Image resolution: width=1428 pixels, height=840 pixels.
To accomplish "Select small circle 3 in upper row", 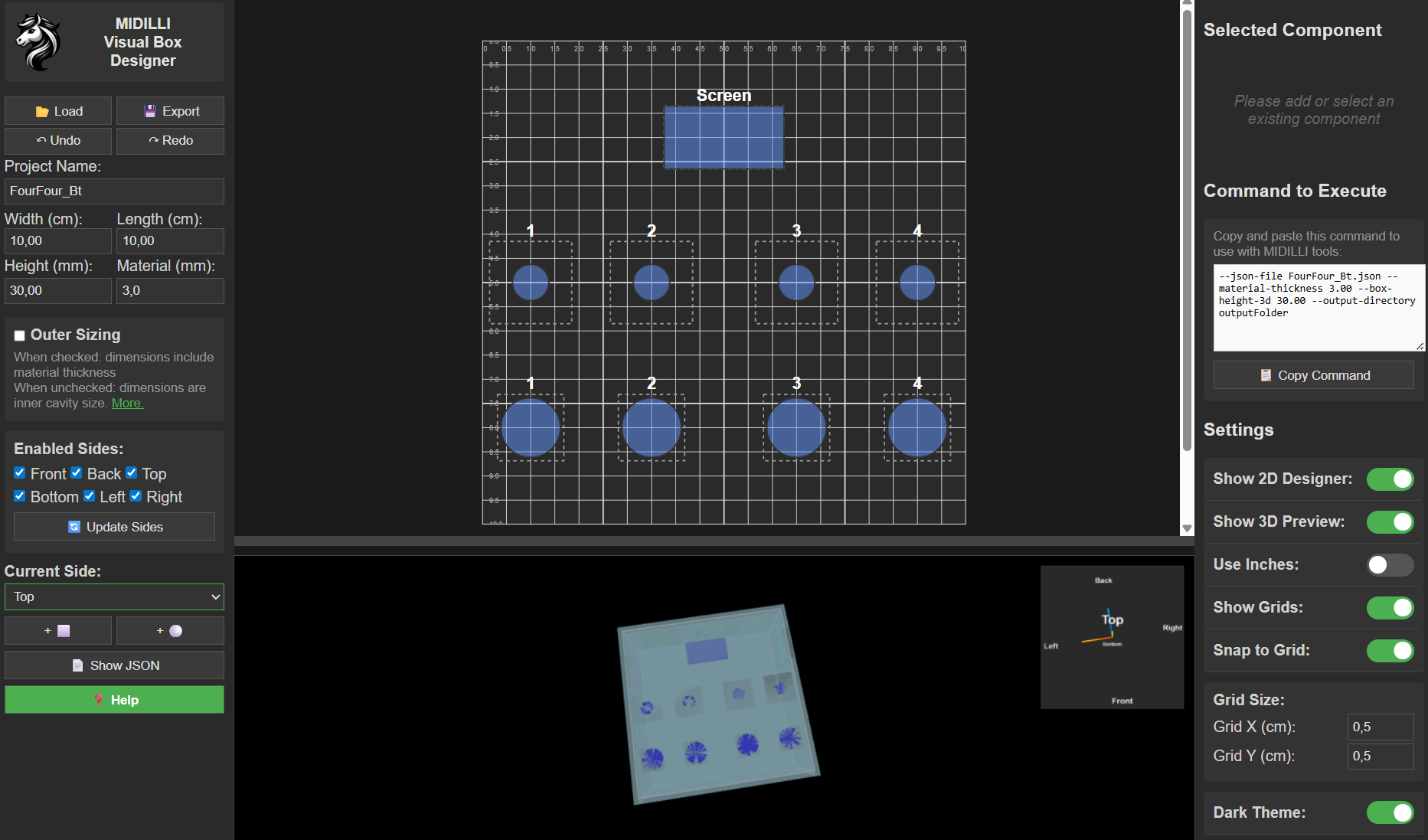I will click(x=796, y=283).
